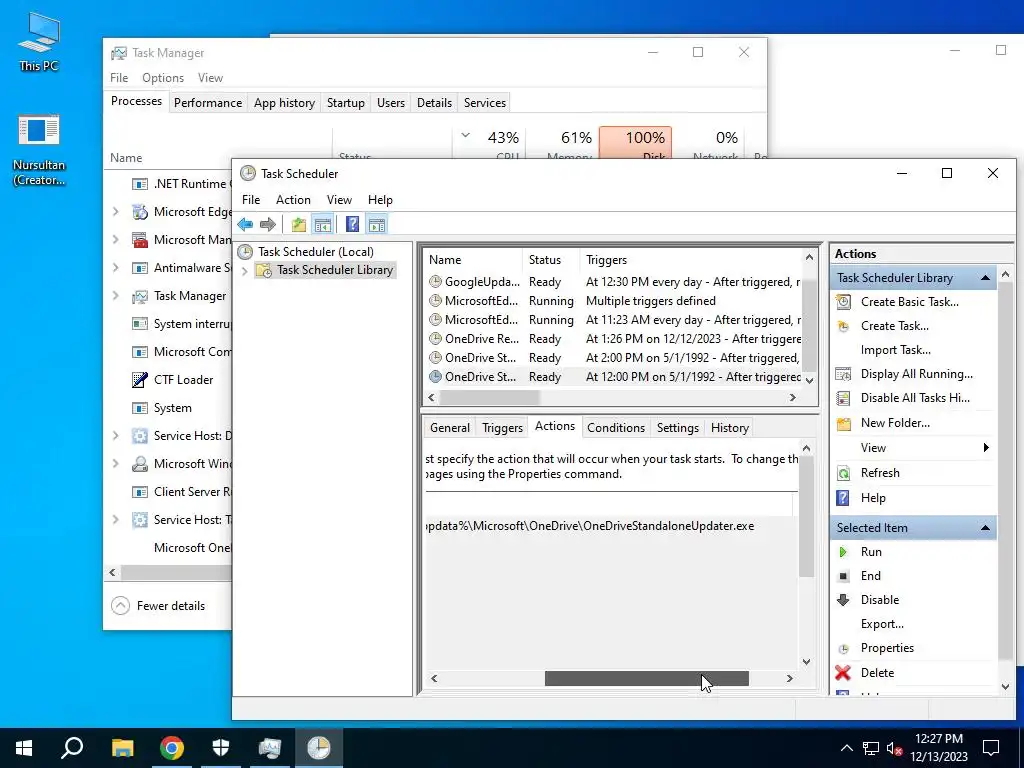
Task: Click Display All Running tasks icon
Action: (x=844, y=374)
